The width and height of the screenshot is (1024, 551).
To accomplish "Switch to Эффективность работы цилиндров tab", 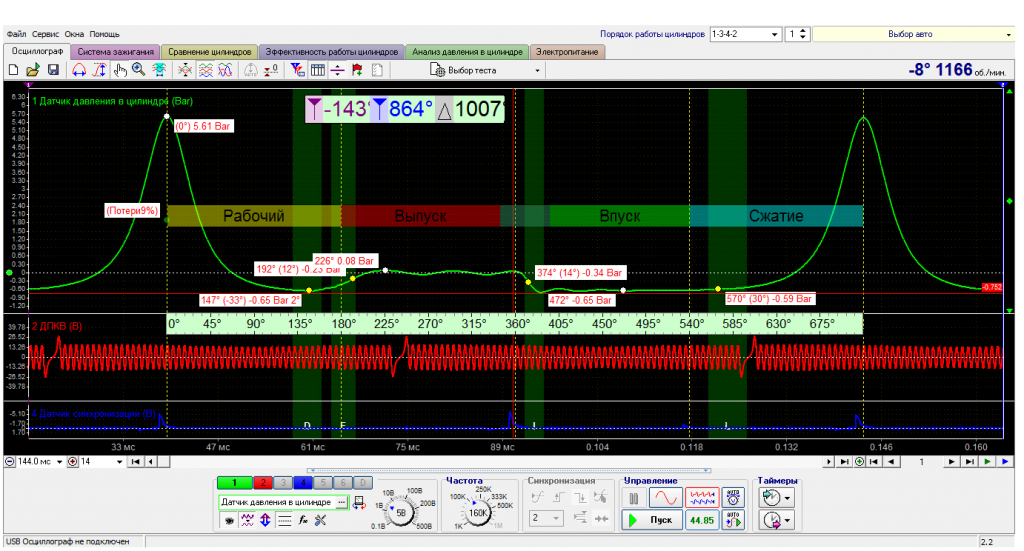I will [x=331, y=52].
